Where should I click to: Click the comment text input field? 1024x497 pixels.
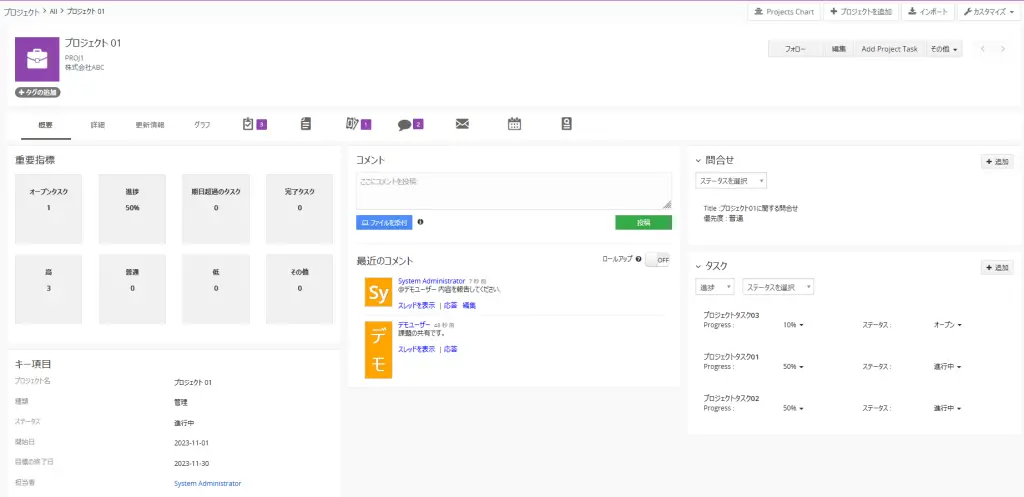(x=513, y=190)
